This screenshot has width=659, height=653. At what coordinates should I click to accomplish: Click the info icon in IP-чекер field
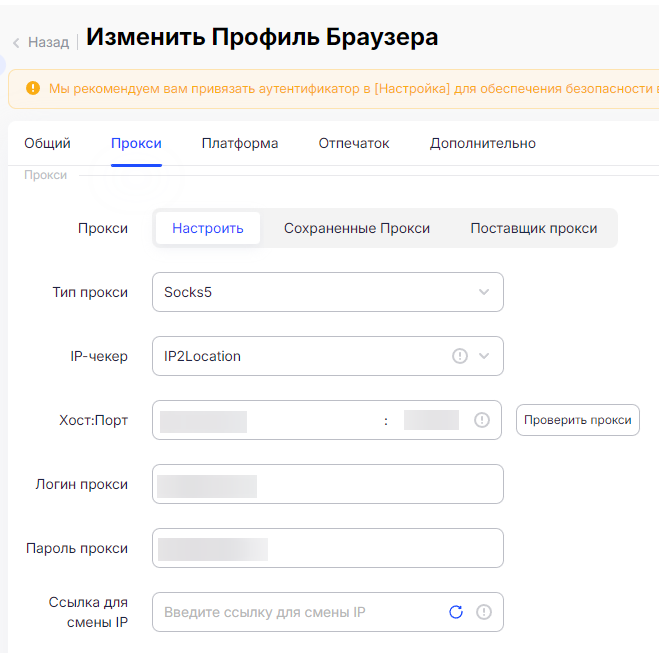460,356
